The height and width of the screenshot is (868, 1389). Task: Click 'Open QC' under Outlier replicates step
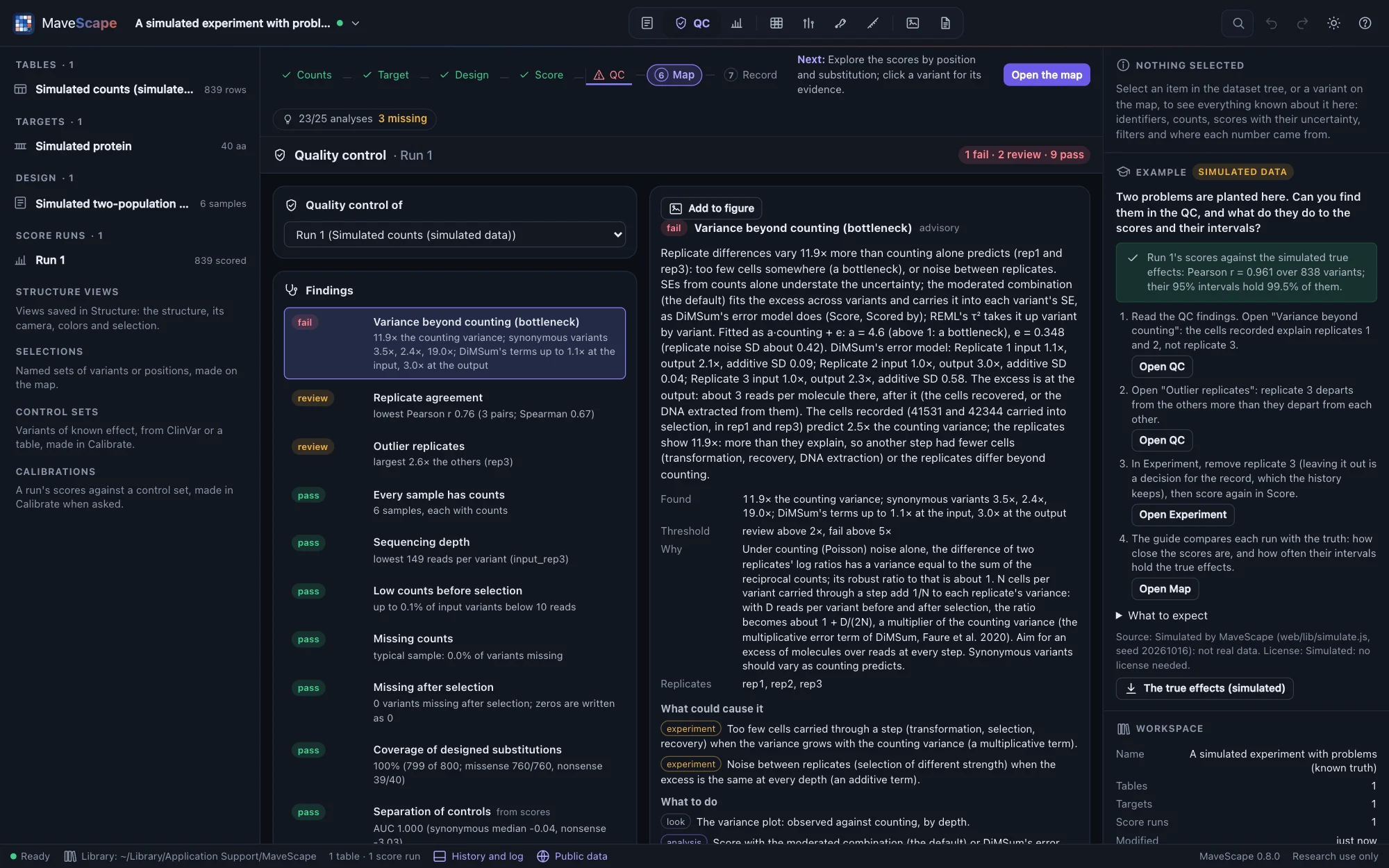coord(1162,440)
